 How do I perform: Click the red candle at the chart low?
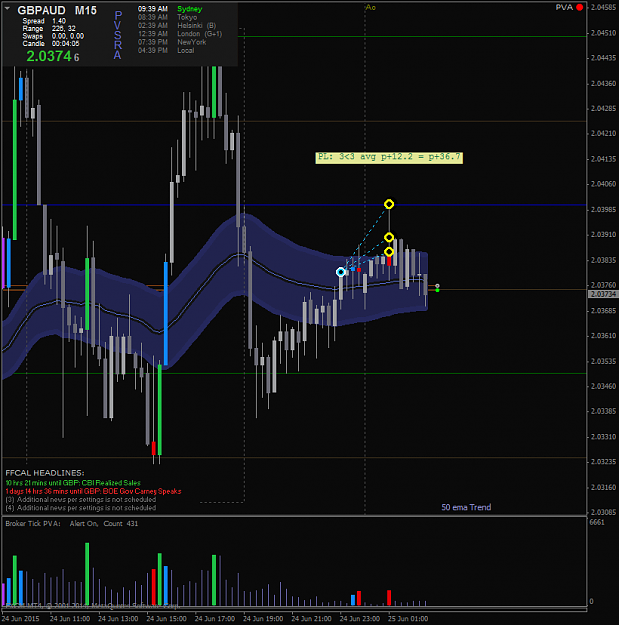pyautogui.click(x=153, y=448)
